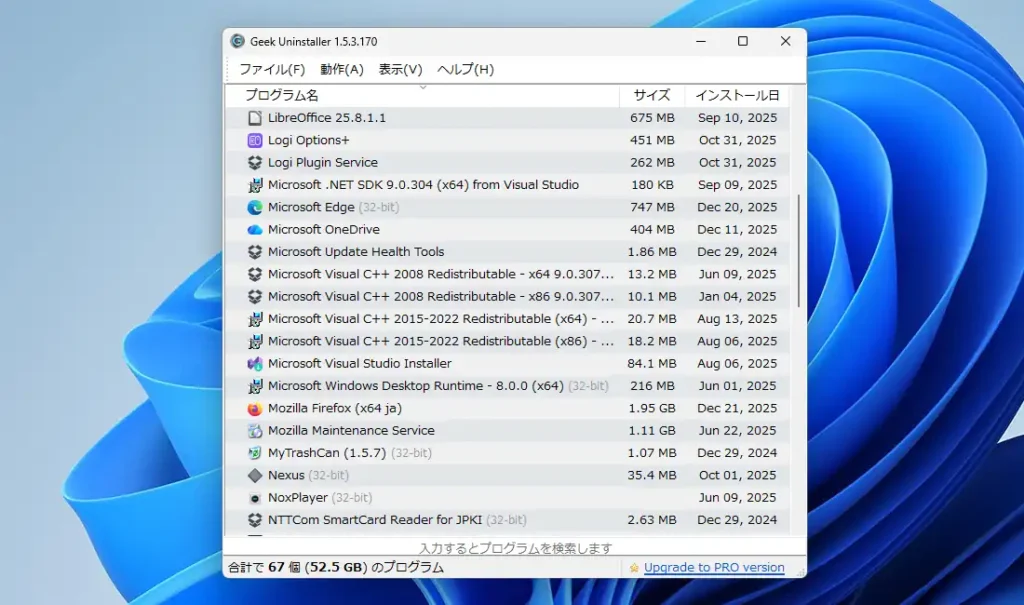Click the Microsoft Visual Studio Installer icon

pyautogui.click(x=255, y=363)
